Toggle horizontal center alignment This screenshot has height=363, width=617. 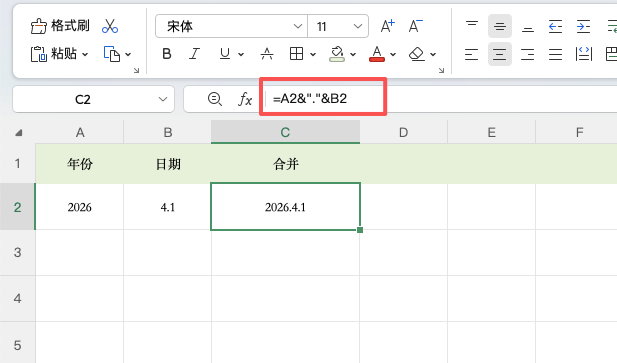(500, 54)
